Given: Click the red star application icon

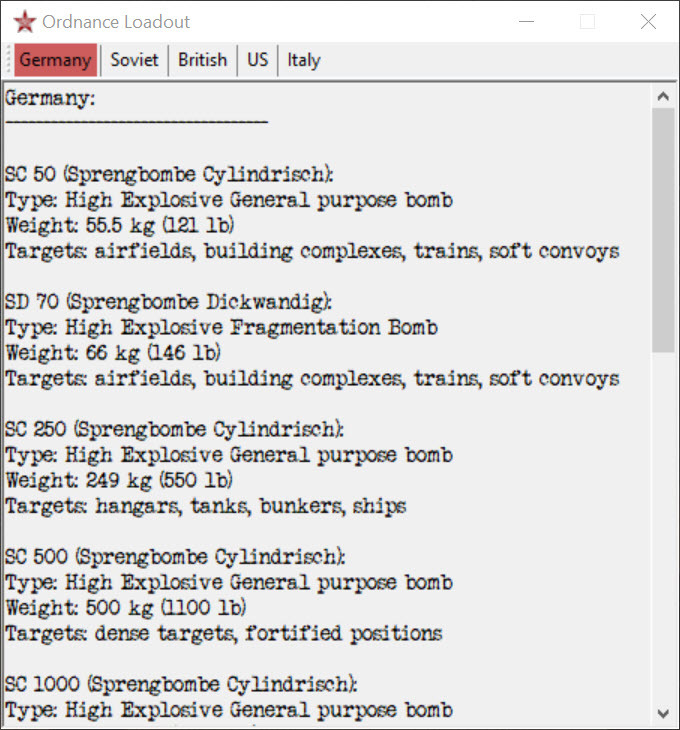Looking at the screenshot, I should (25, 22).
